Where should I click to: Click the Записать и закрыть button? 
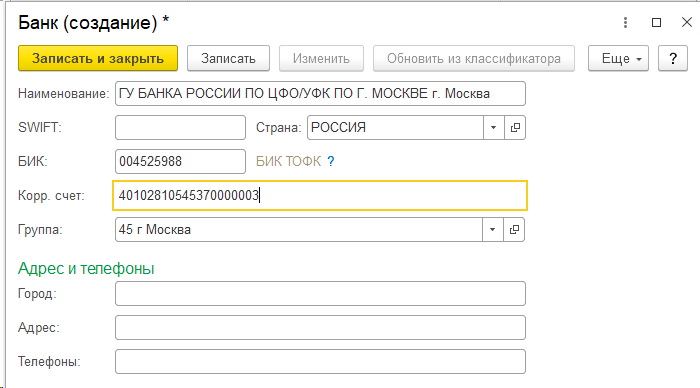[x=98, y=58]
